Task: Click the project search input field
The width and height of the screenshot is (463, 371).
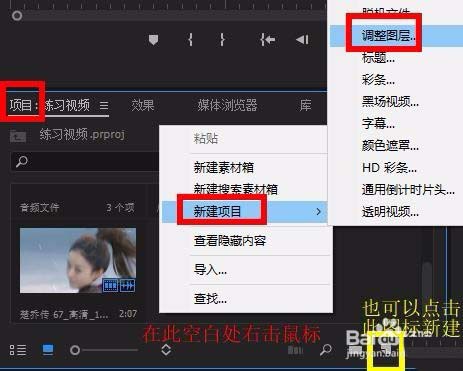Action: (85, 162)
